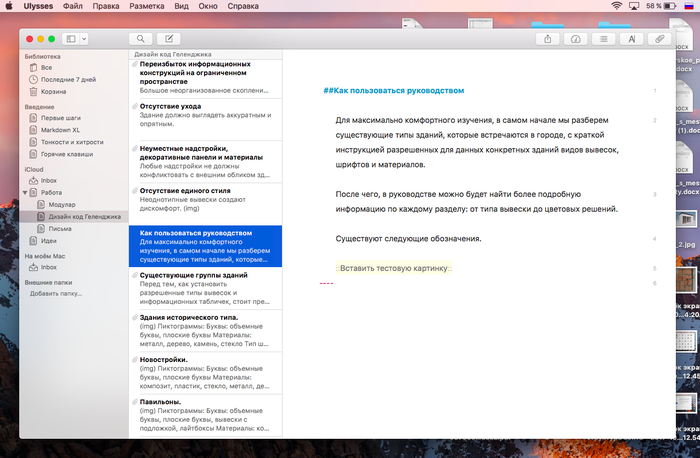
Task: Click Добавить папку... link
Action: [56, 293]
